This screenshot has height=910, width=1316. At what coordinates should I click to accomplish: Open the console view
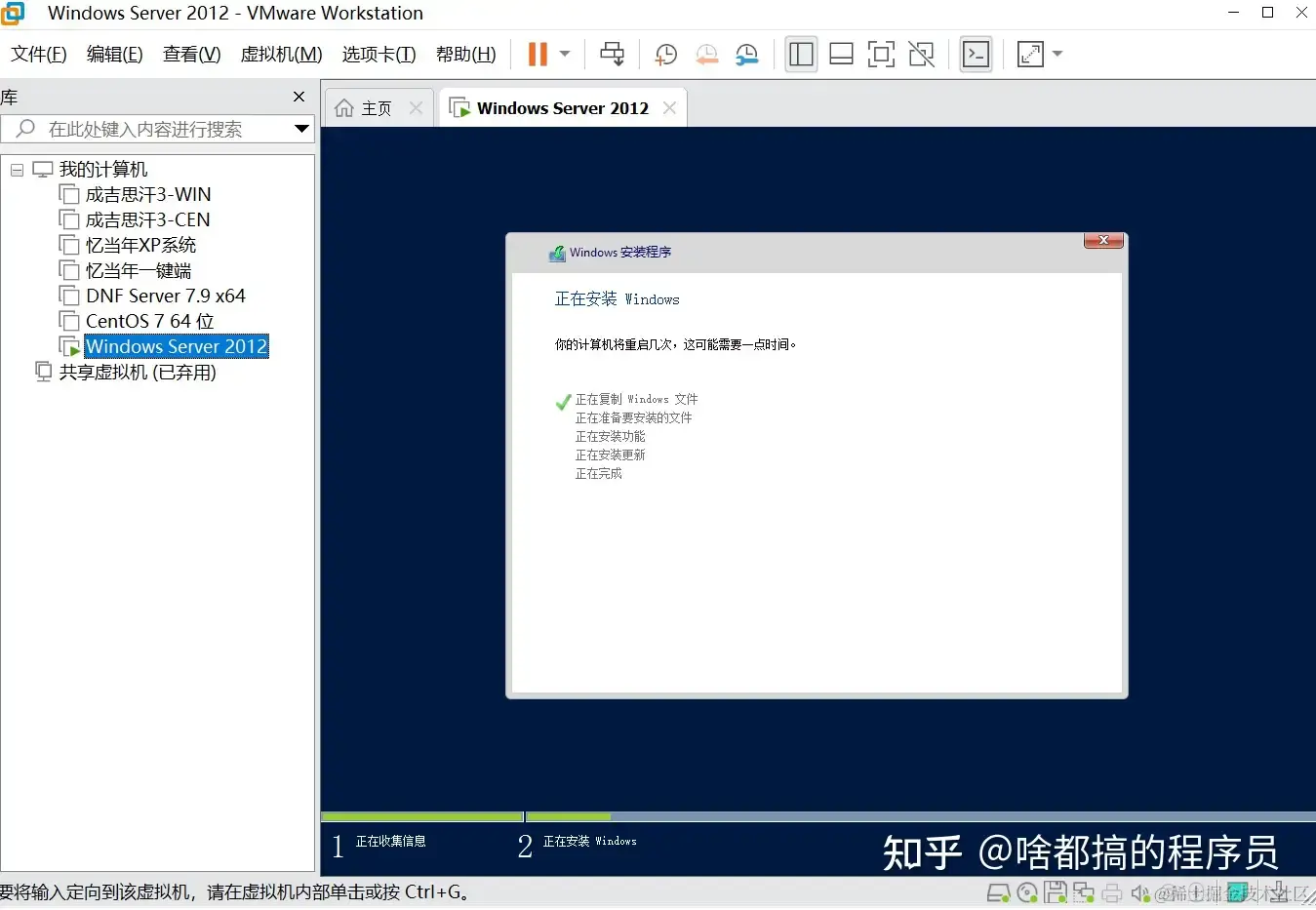[x=976, y=54]
